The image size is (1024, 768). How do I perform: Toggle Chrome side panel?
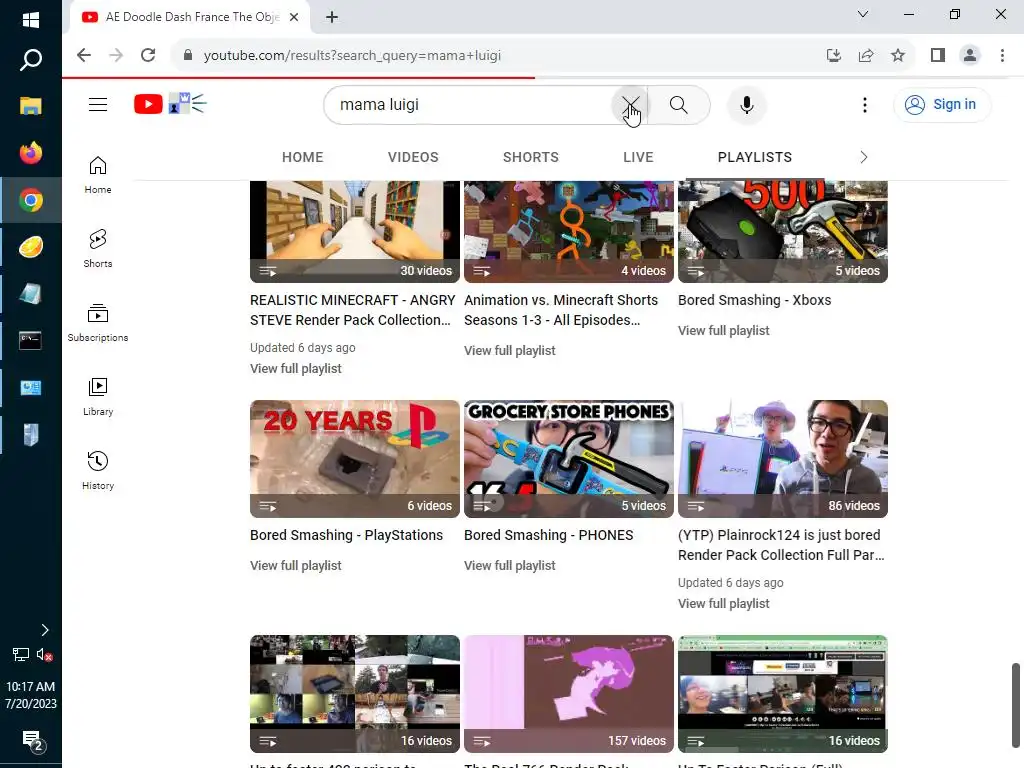[x=938, y=56]
